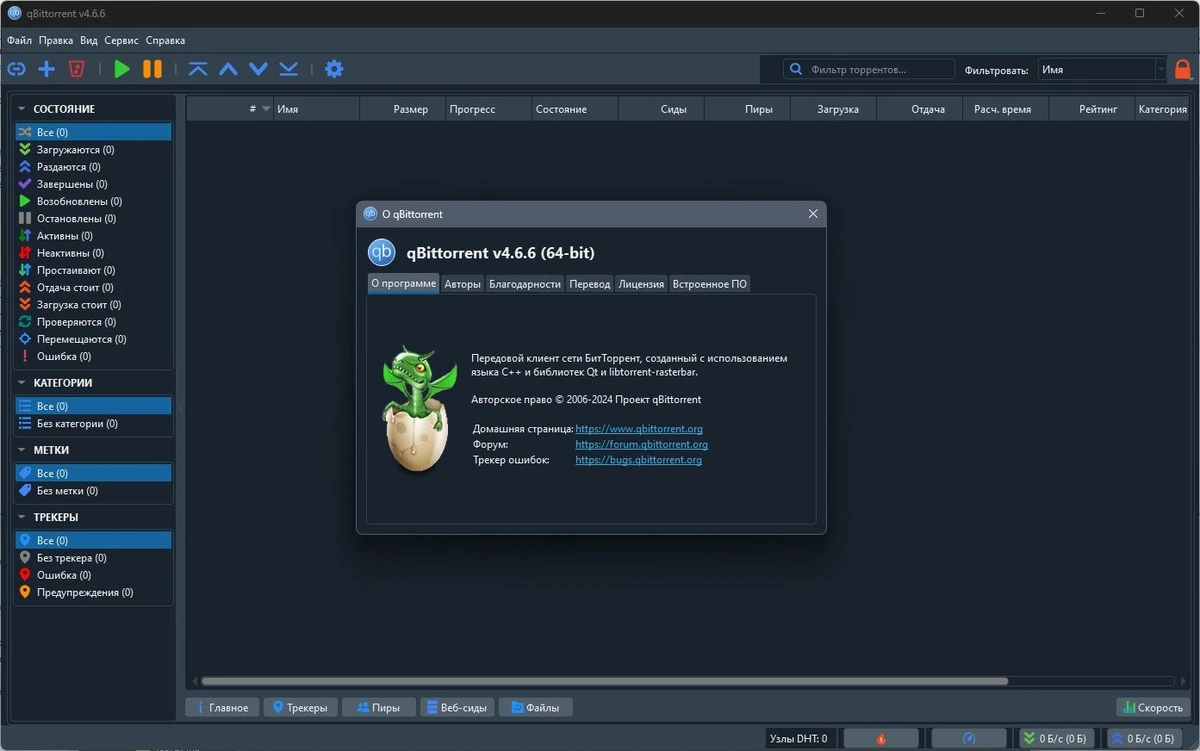This screenshot has height=751, width=1200.
Task: Open the Фильтровать Имя dropdown
Action: coord(1101,70)
